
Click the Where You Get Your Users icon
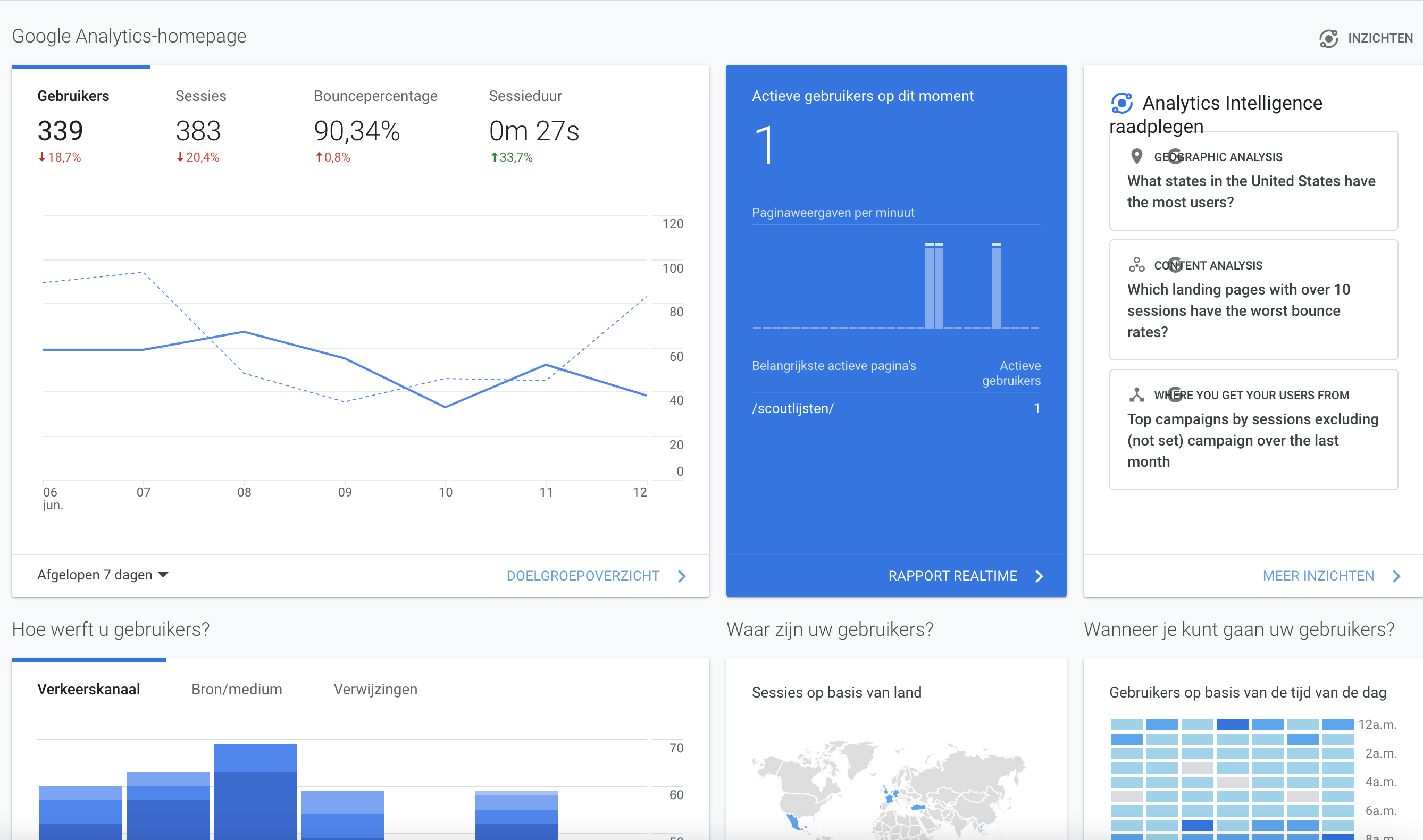(x=1136, y=394)
